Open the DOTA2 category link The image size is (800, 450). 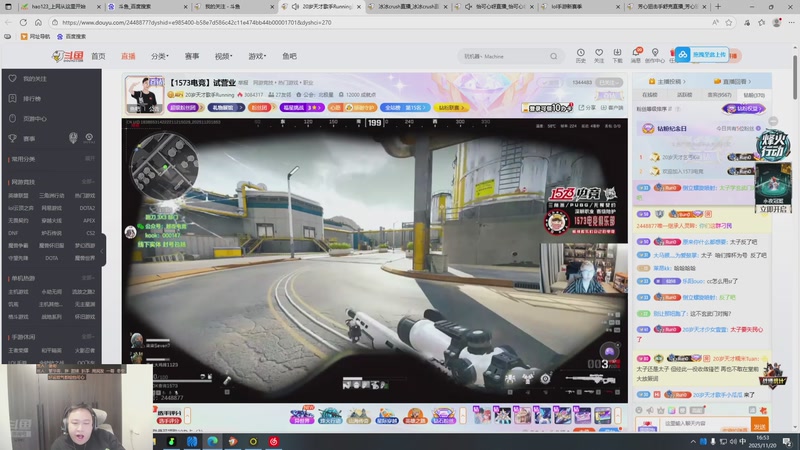(87, 208)
